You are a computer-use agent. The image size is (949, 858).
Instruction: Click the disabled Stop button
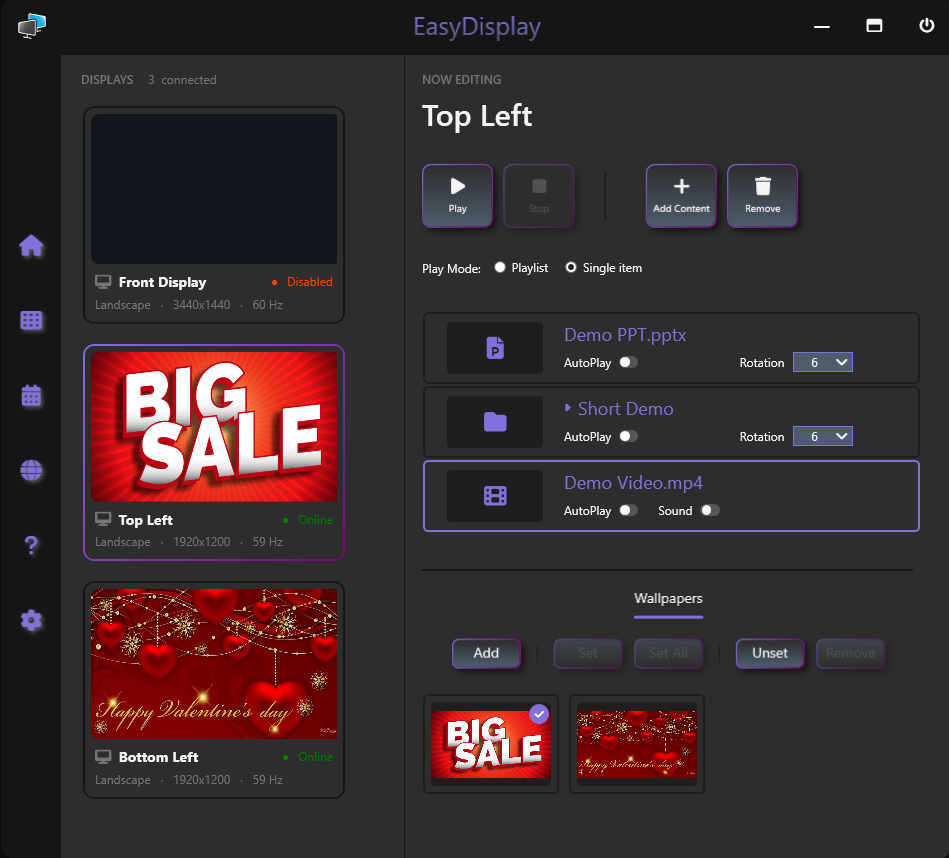pos(539,196)
